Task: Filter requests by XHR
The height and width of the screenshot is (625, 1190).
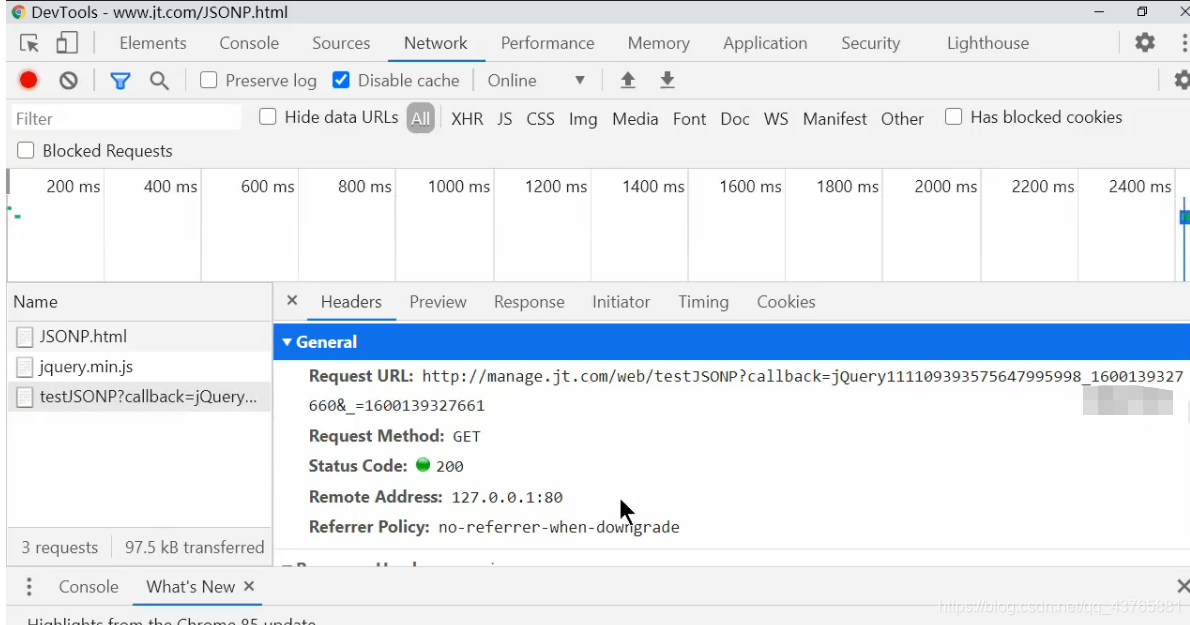Action: (467, 119)
